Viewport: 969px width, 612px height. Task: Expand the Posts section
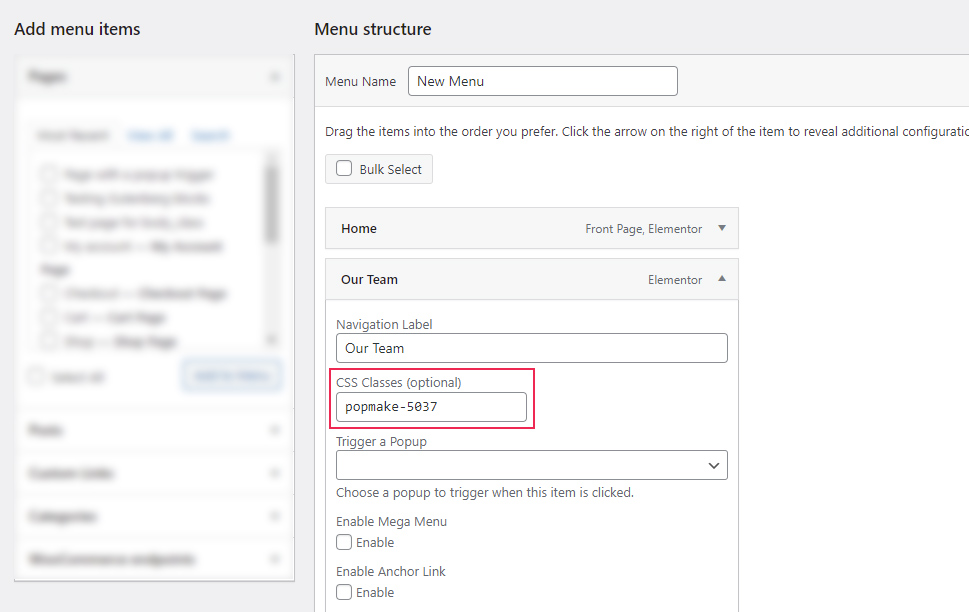pos(273,430)
